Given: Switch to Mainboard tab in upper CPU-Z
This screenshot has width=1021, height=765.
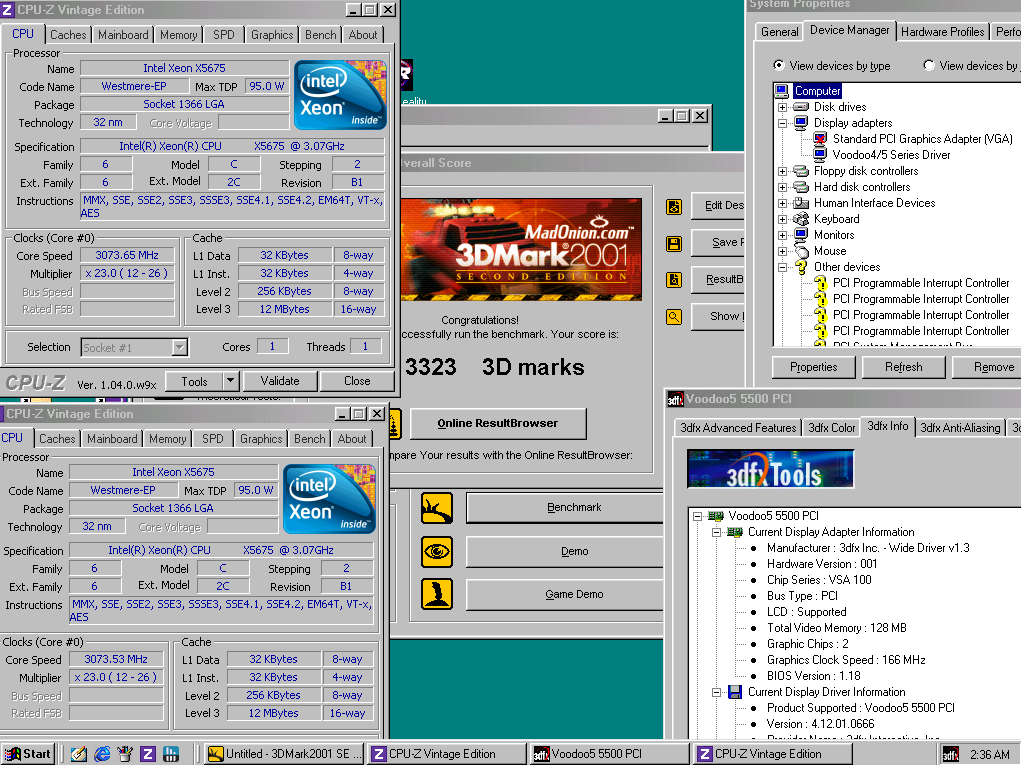Looking at the screenshot, I should pyautogui.click(x=123, y=35).
